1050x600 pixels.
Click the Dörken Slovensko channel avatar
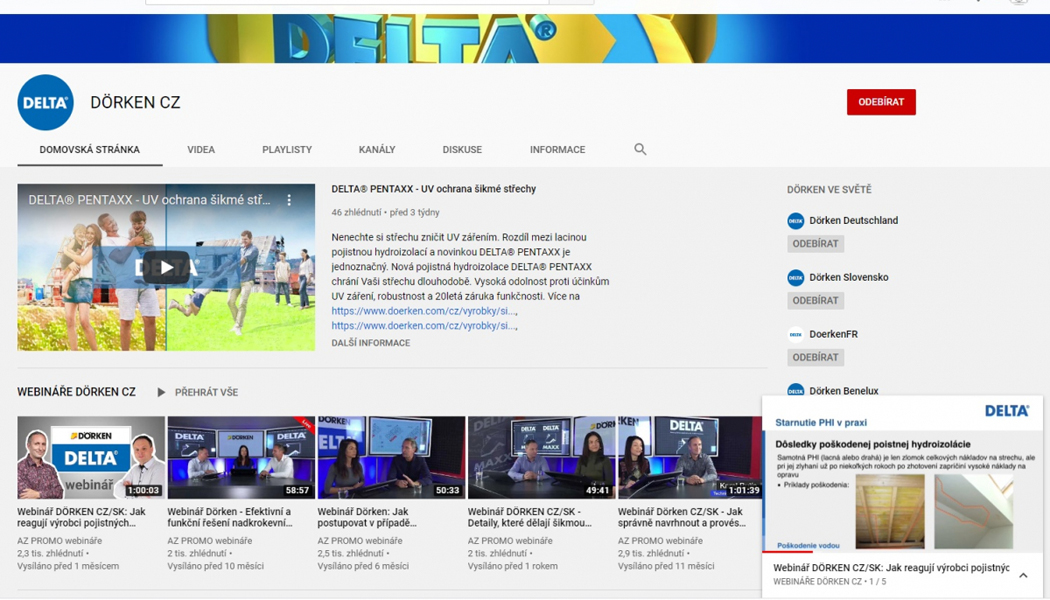click(x=796, y=277)
